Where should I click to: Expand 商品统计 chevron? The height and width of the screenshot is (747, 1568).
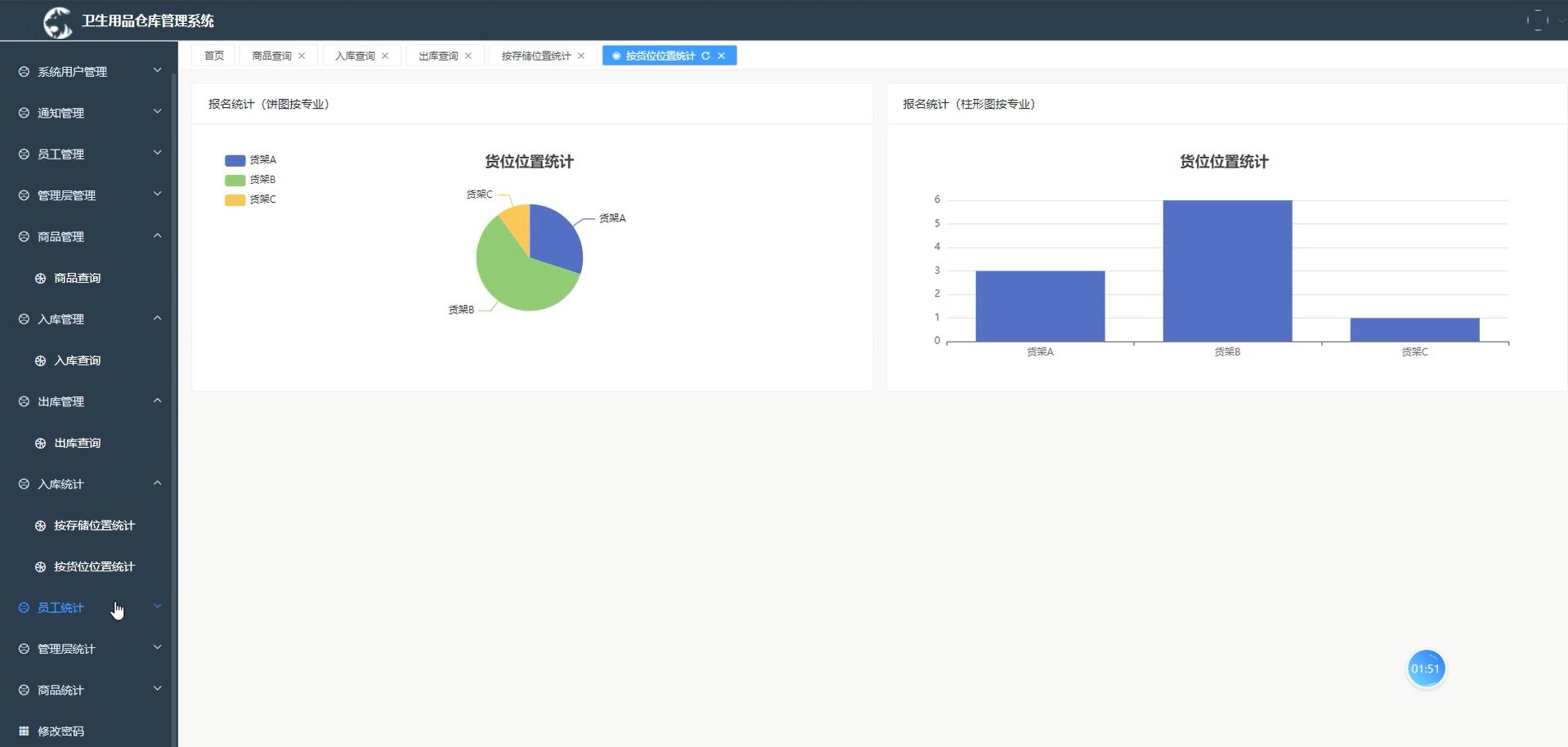[158, 688]
